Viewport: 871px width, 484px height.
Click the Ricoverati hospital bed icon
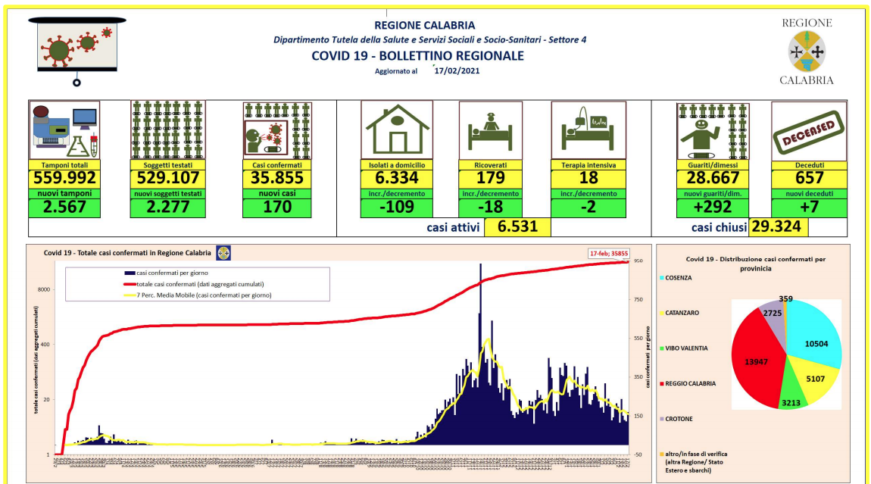491,129
